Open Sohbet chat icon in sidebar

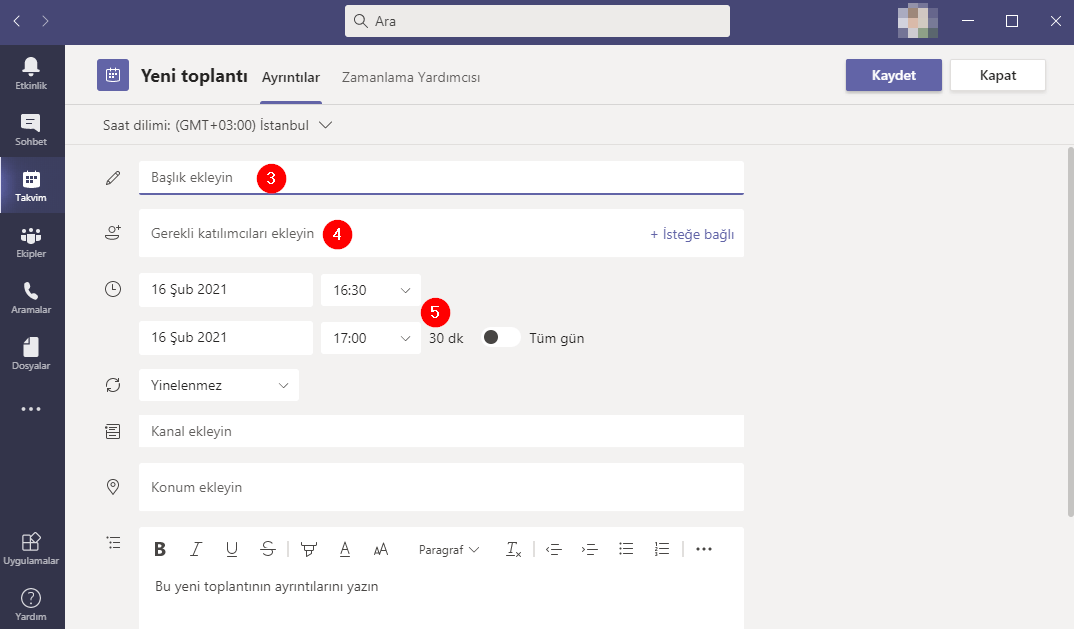coord(31,128)
